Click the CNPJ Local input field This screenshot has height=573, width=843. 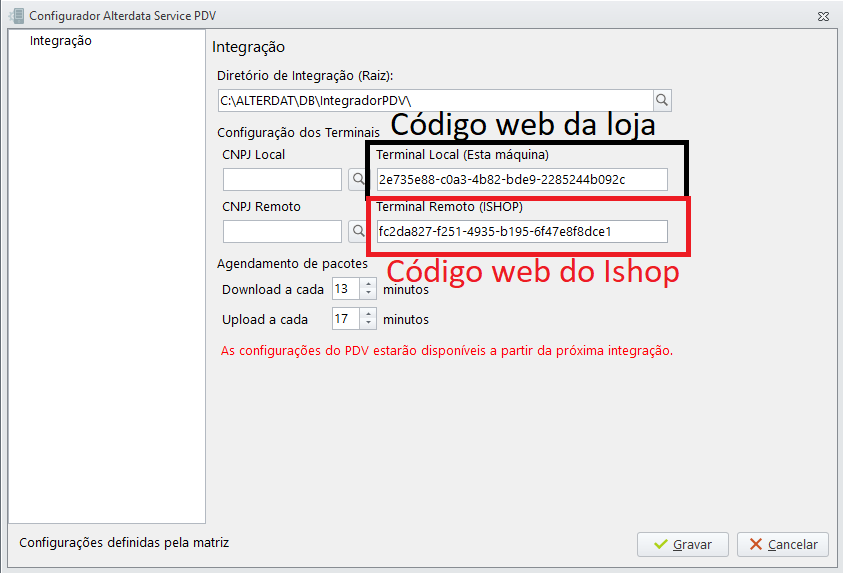[x=282, y=180]
